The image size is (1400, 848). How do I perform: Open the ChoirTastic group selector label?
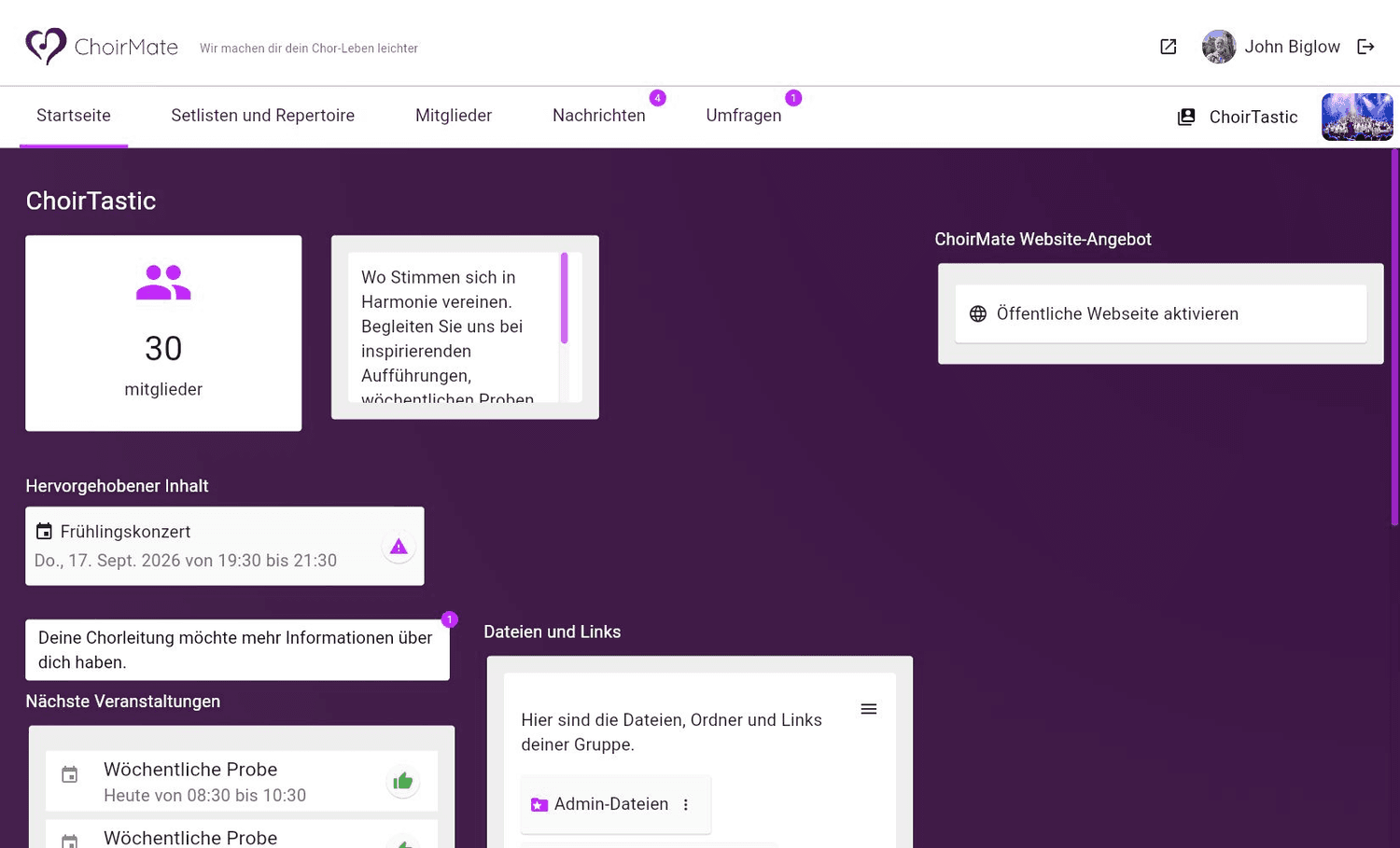[x=1253, y=117]
